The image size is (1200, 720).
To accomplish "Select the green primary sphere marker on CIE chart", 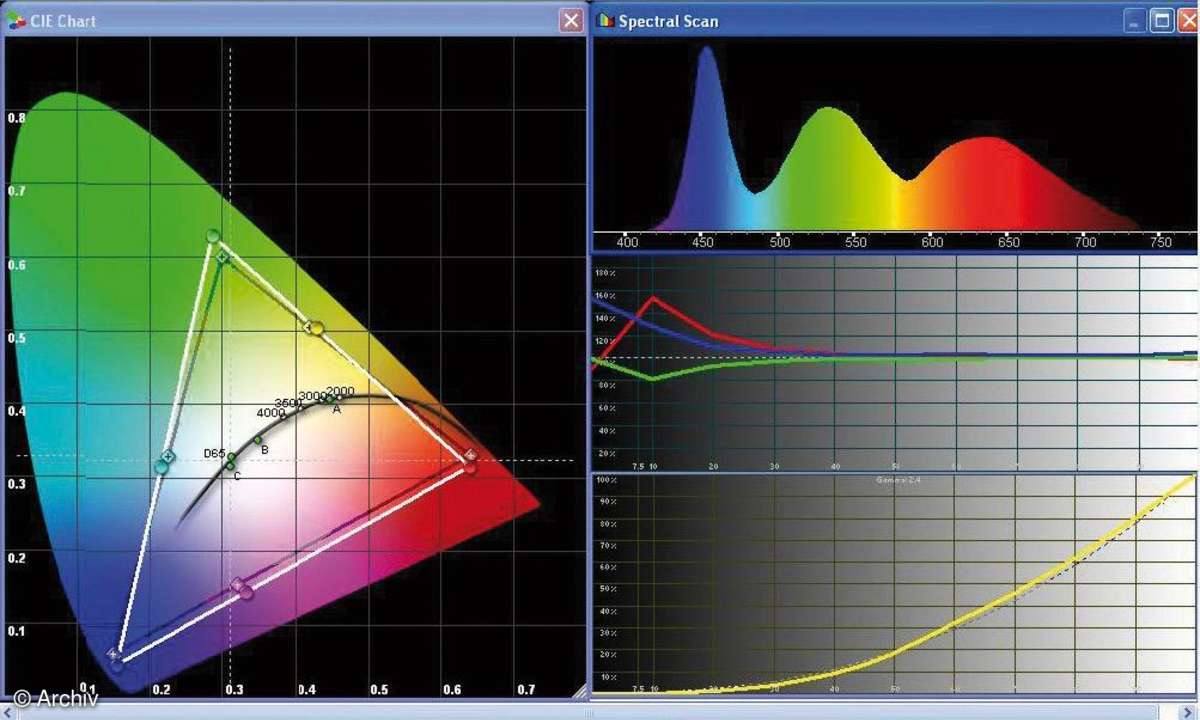I will pos(212,237).
